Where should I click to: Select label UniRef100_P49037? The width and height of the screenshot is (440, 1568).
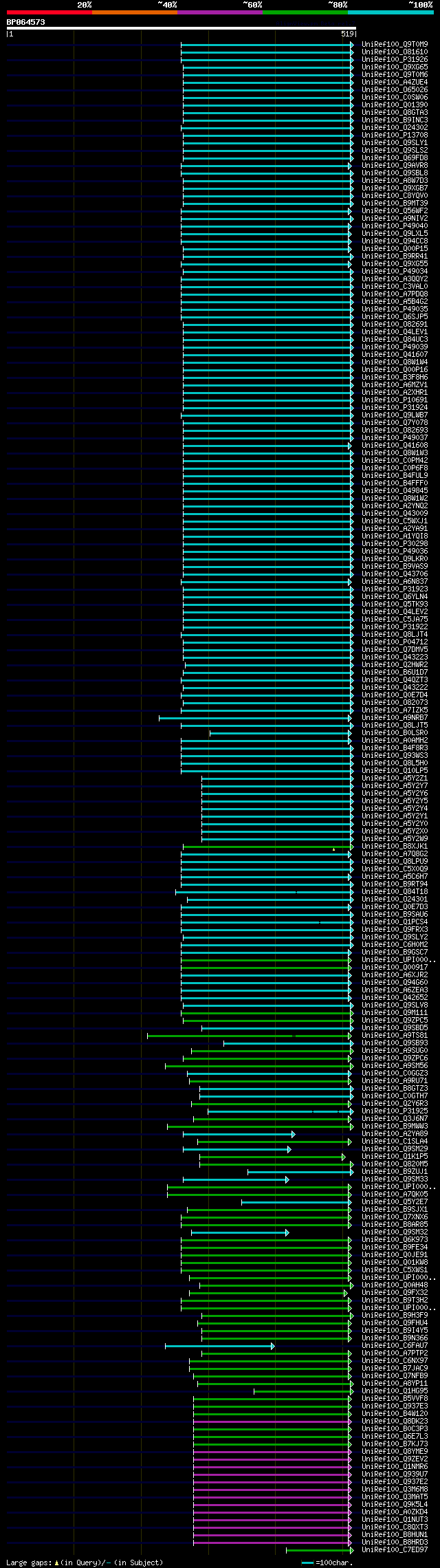tap(395, 437)
